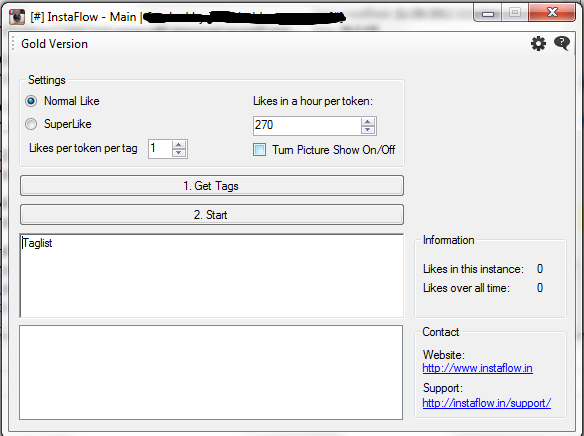
Task: Click the 1. Get Tags button
Action: pyautogui.click(x=212, y=185)
